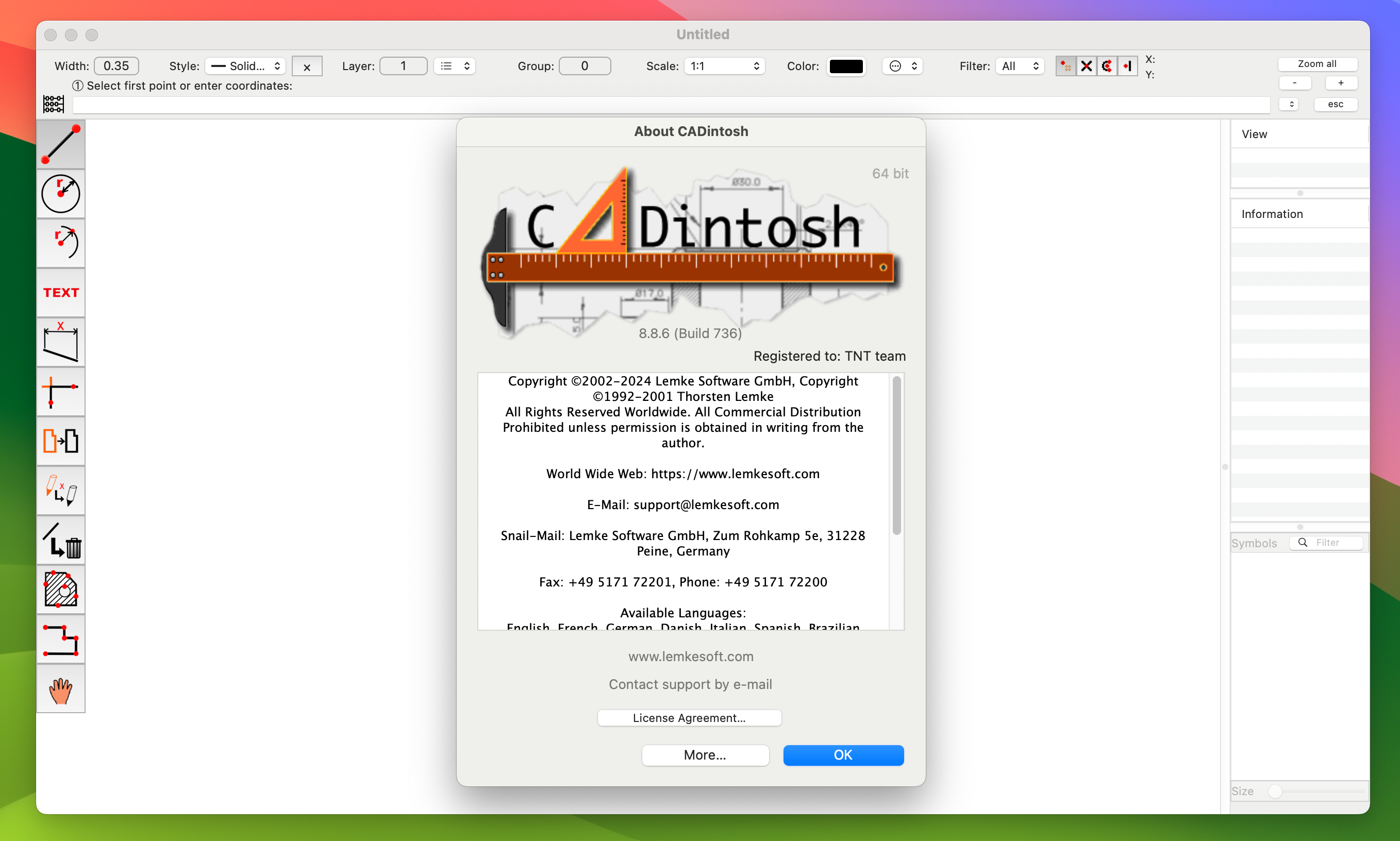Image resolution: width=1400 pixels, height=841 pixels.
Task: Open the License Agreement
Action: click(689, 717)
